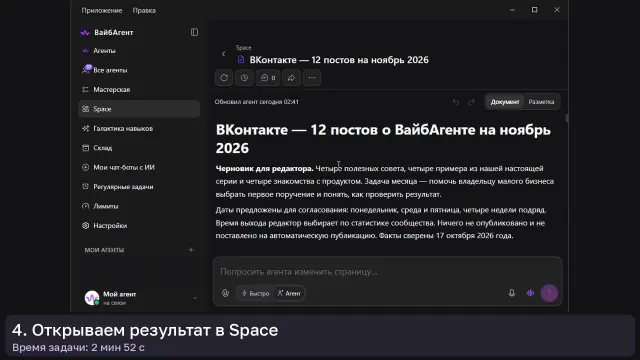The height and width of the screenshot is (360, 640).
Task: Collapse the sidebar panel icon
Action: (x=194, y=32)
